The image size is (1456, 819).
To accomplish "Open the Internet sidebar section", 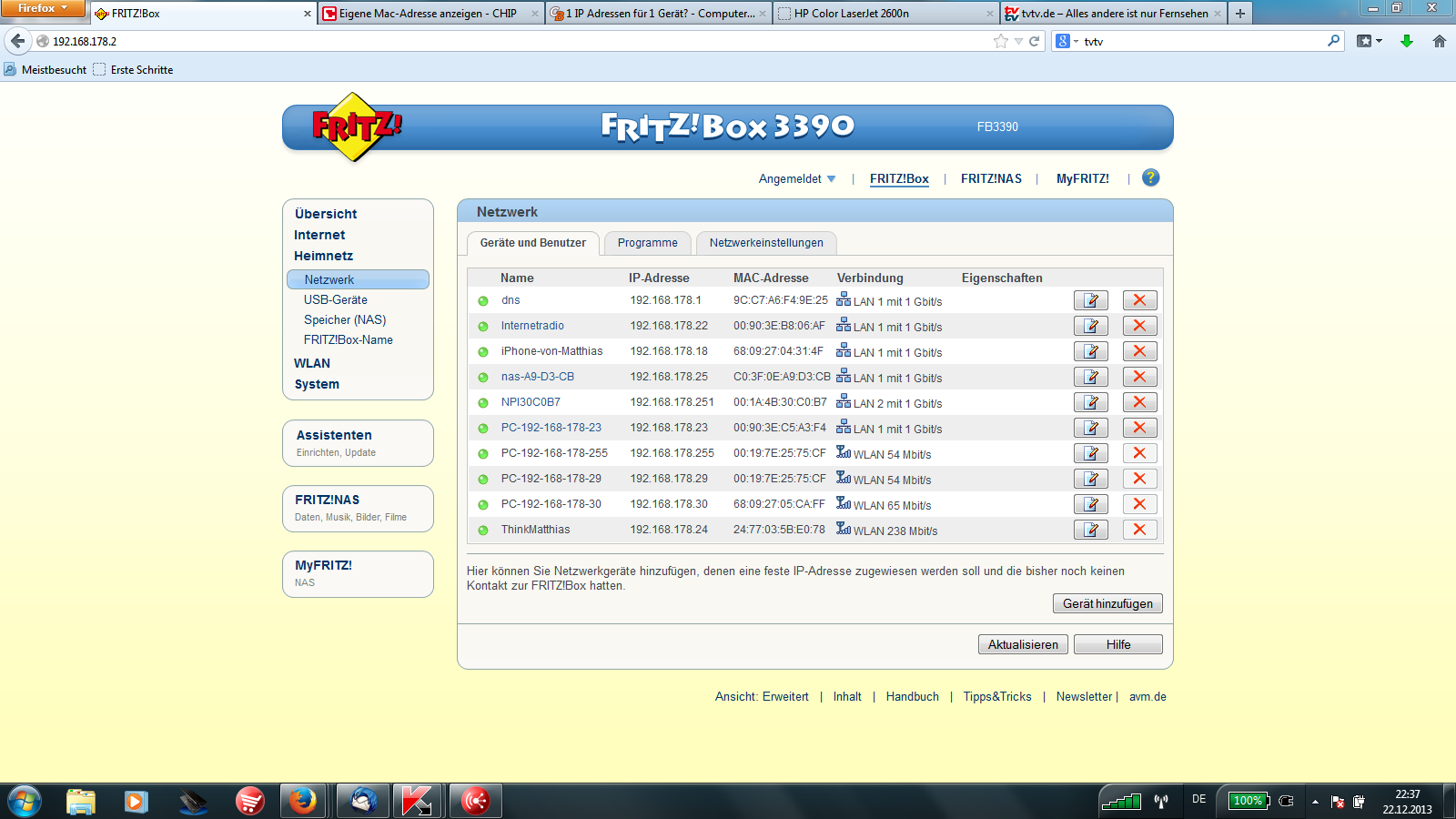I will point(319,235).
